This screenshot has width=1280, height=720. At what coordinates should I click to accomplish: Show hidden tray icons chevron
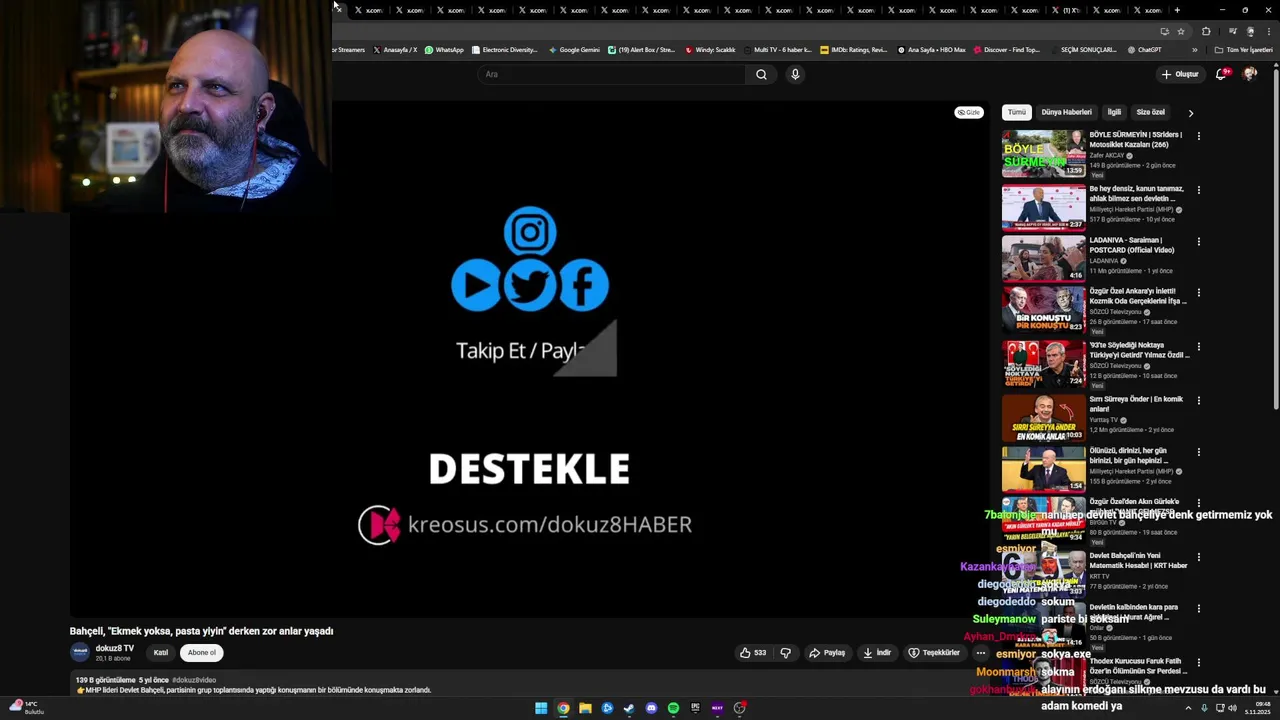point(1188,708)
